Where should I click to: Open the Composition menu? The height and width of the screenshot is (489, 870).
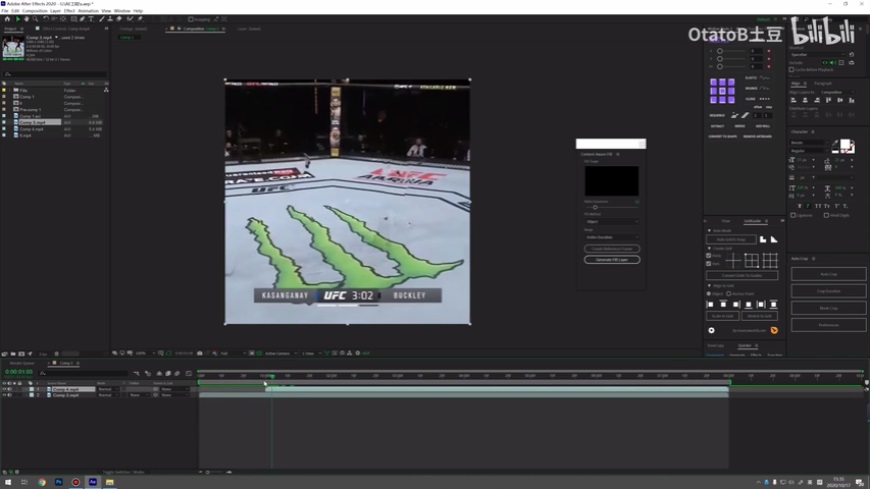point(35,11)
